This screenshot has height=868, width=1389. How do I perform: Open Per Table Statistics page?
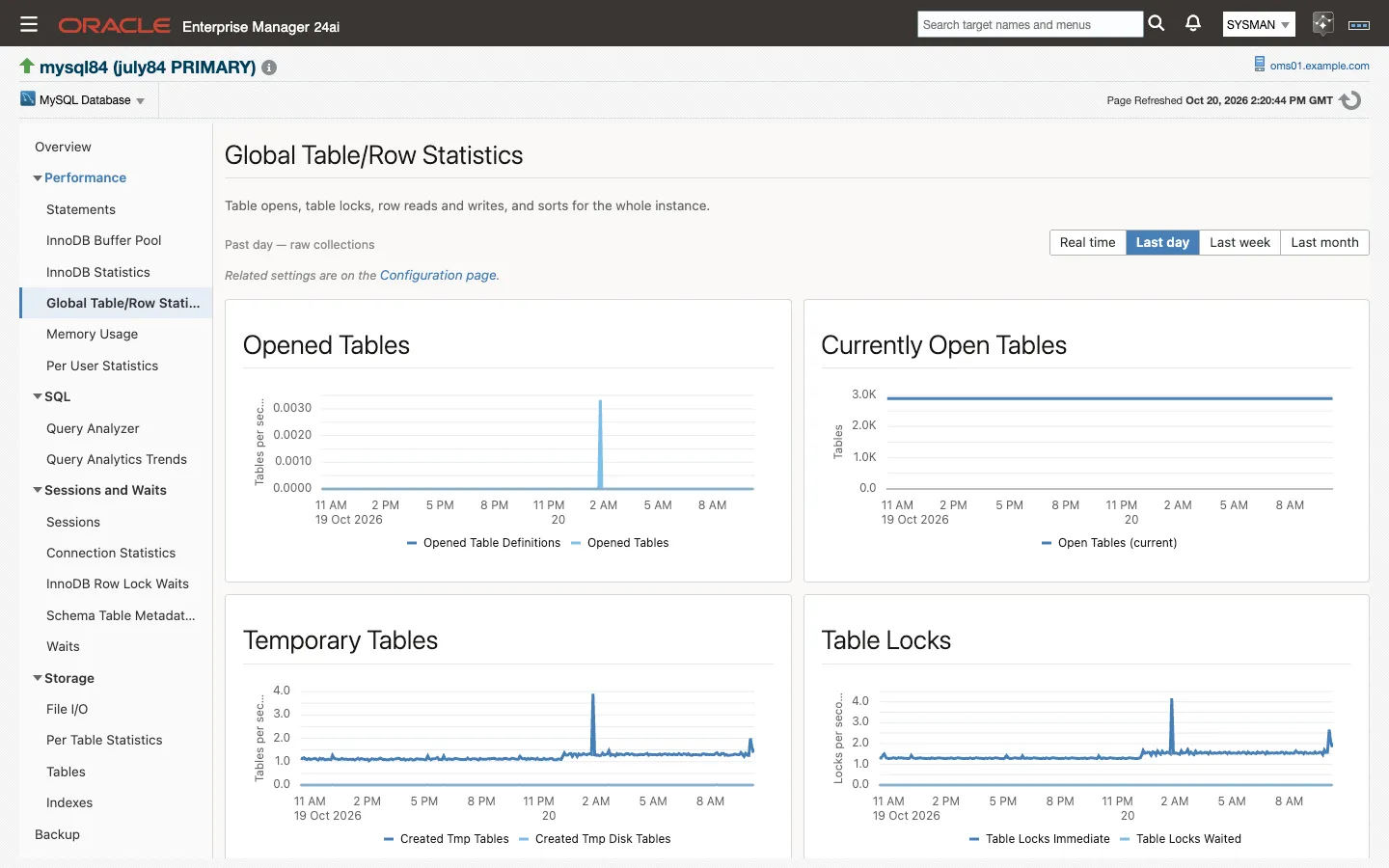(104, 740)
